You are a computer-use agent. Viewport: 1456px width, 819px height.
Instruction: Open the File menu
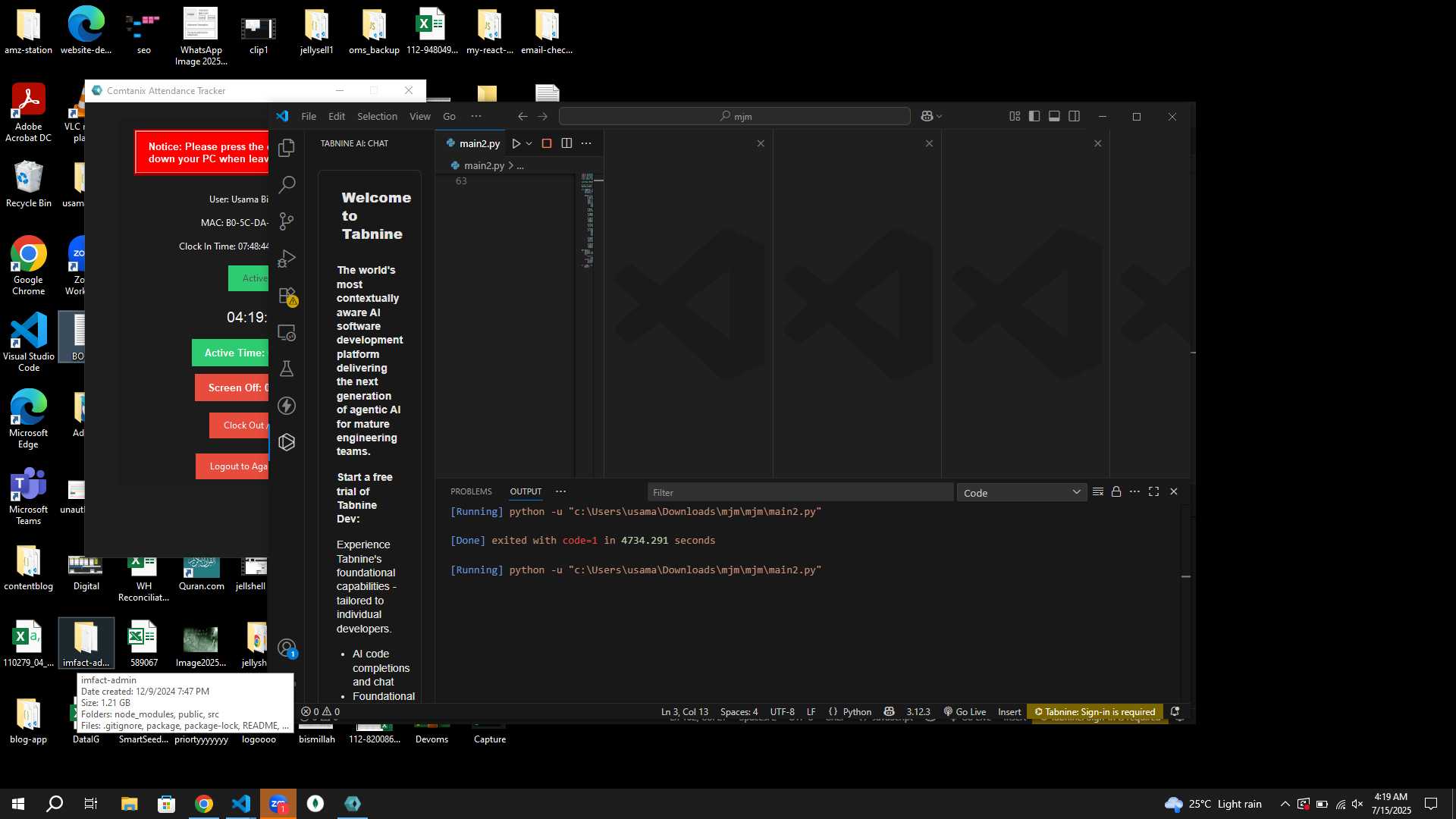[309, 116]
